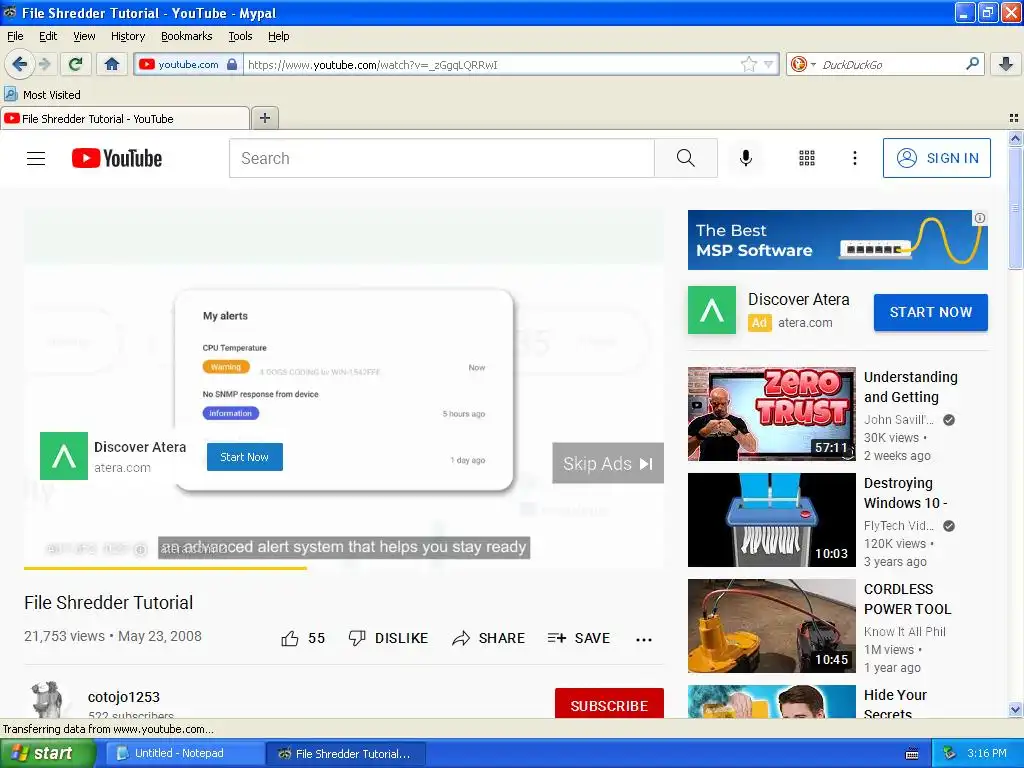Click the padlock site security icon
This screenshot has width=1024, height=768.
(x=232, y=64)
